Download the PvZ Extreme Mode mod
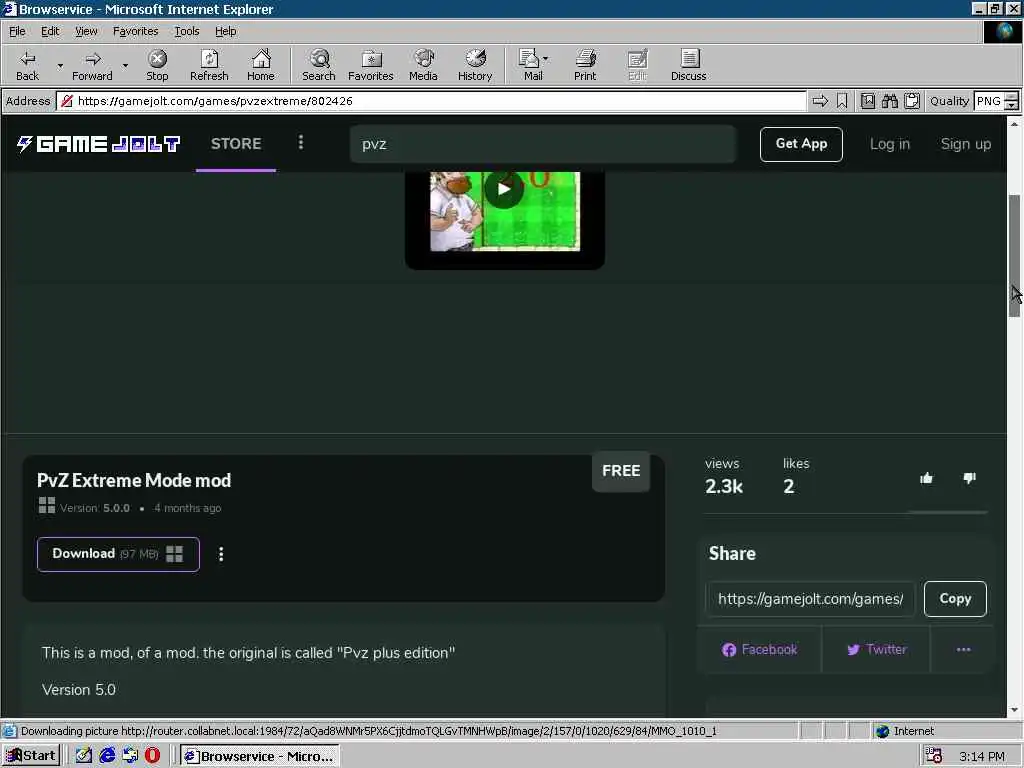 [118, 554]
